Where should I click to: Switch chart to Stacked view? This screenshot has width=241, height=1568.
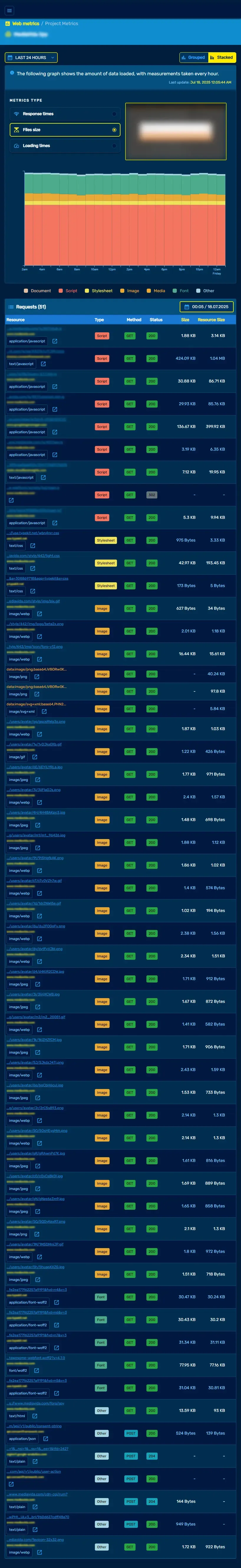(x=222, y=57)
